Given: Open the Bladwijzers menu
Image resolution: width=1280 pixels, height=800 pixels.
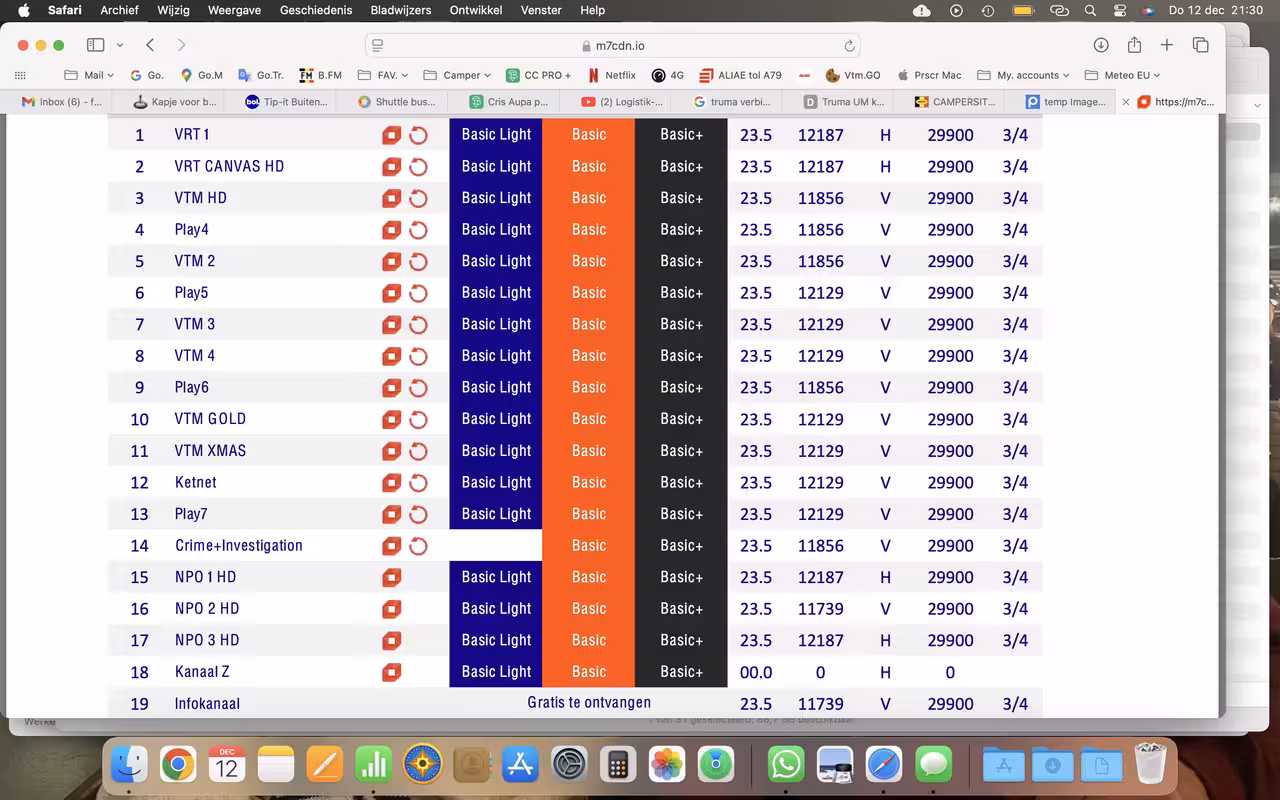Looking at the screenshot, I should point(400,10).
